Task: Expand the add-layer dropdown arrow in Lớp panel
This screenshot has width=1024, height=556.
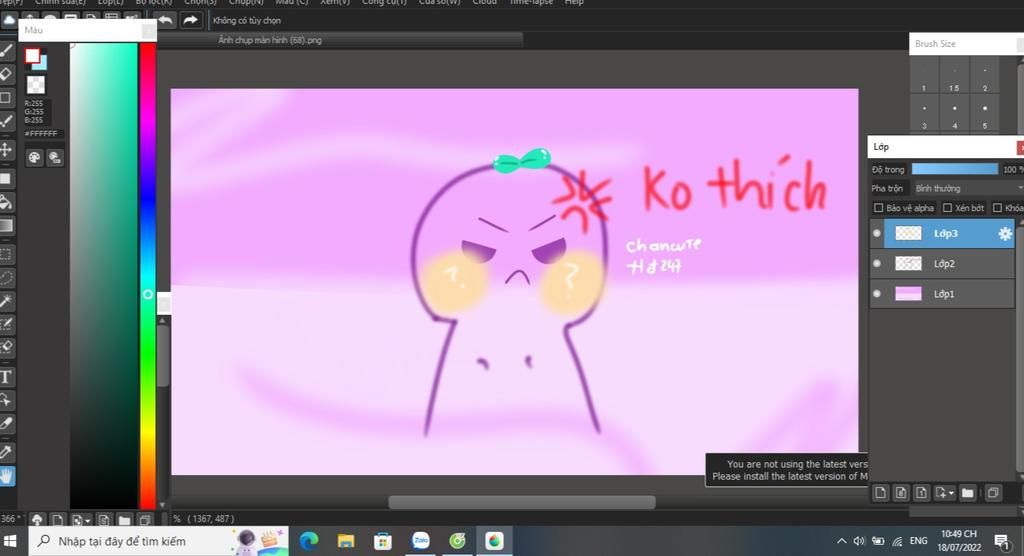Action: 952,493
